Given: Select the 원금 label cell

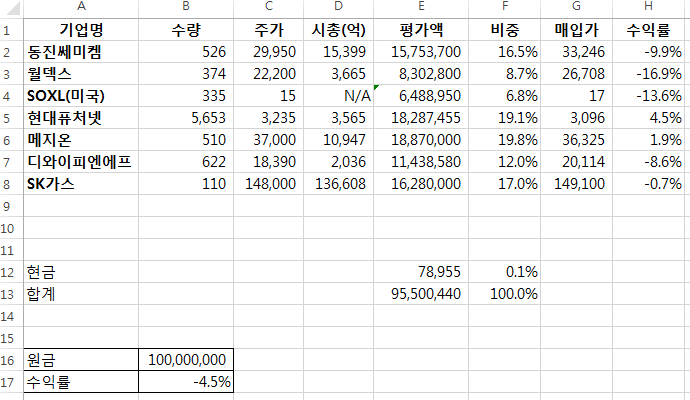Looking at the screenshot, I should 81,360.
